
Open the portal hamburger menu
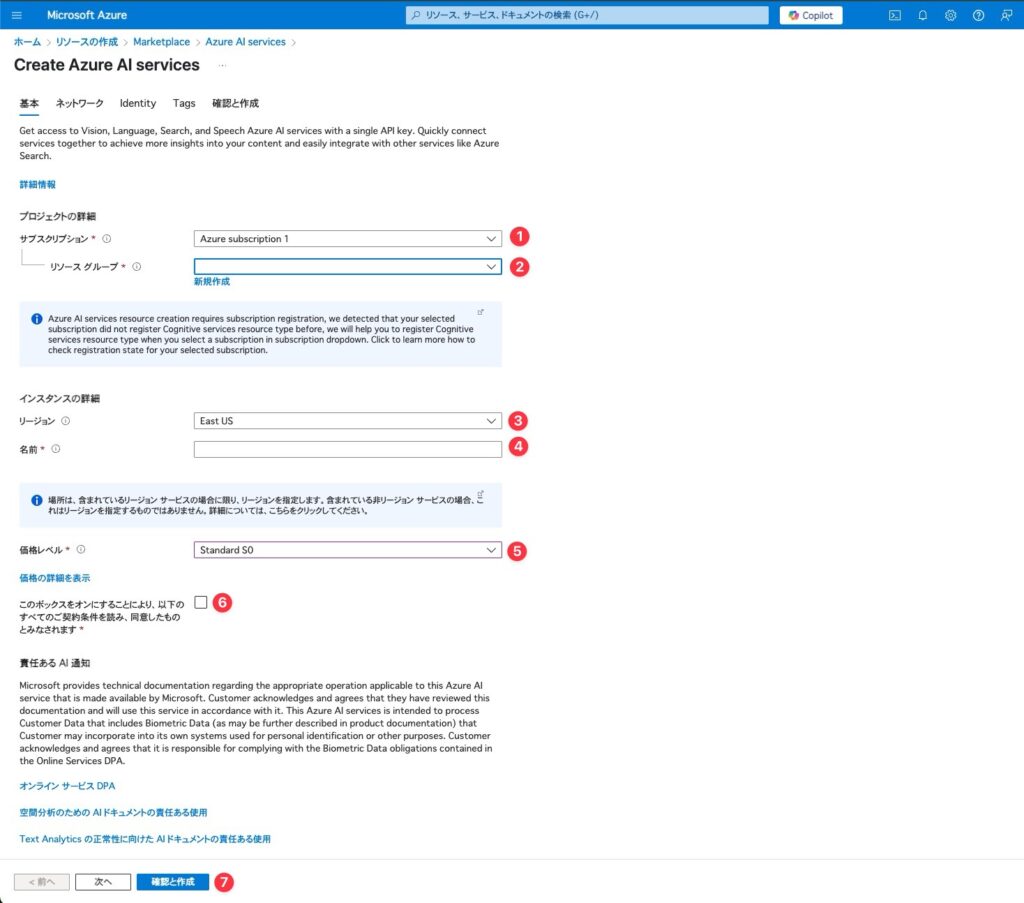[x=17, y=15]
